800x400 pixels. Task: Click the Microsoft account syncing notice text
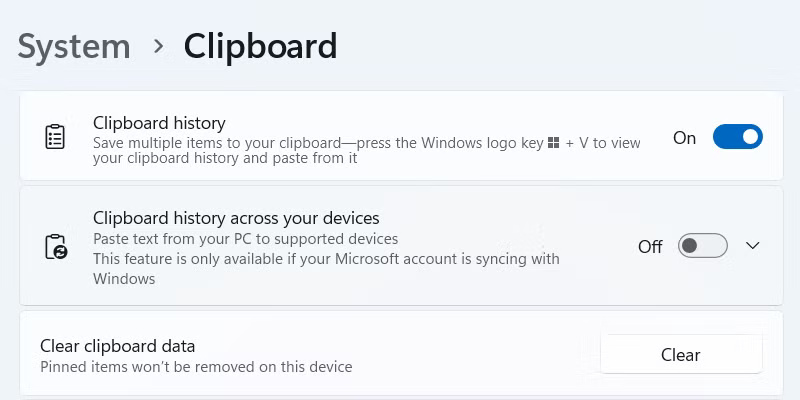pos(326,259)
